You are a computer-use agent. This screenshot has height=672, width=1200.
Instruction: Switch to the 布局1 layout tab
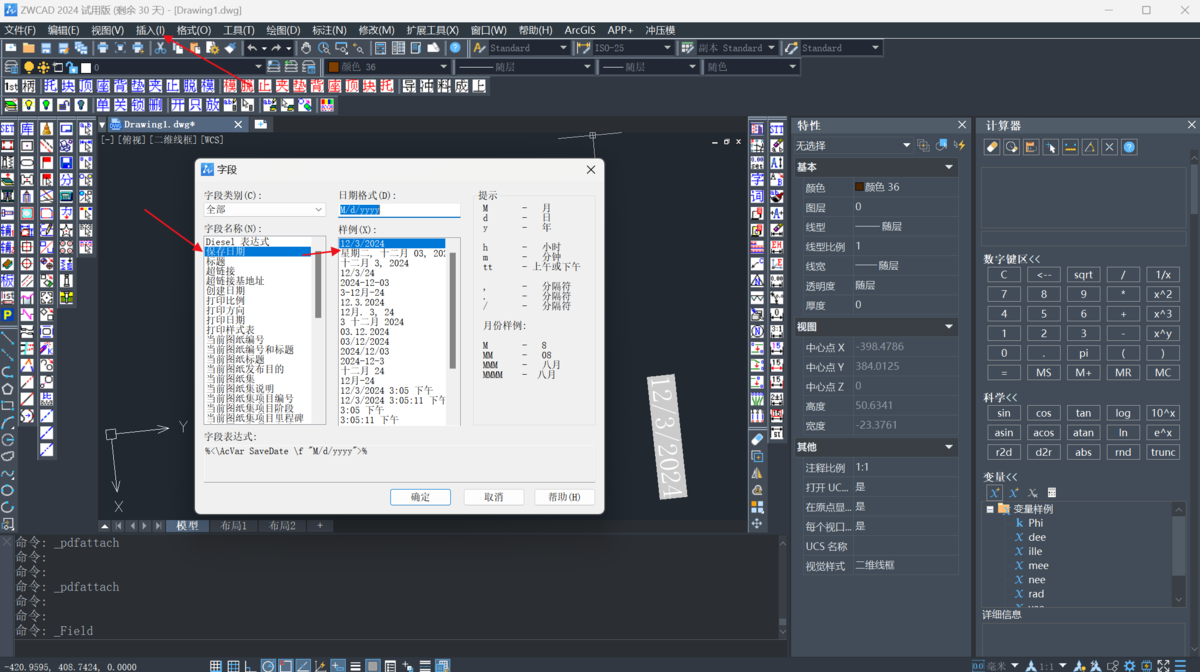(233, 526)
